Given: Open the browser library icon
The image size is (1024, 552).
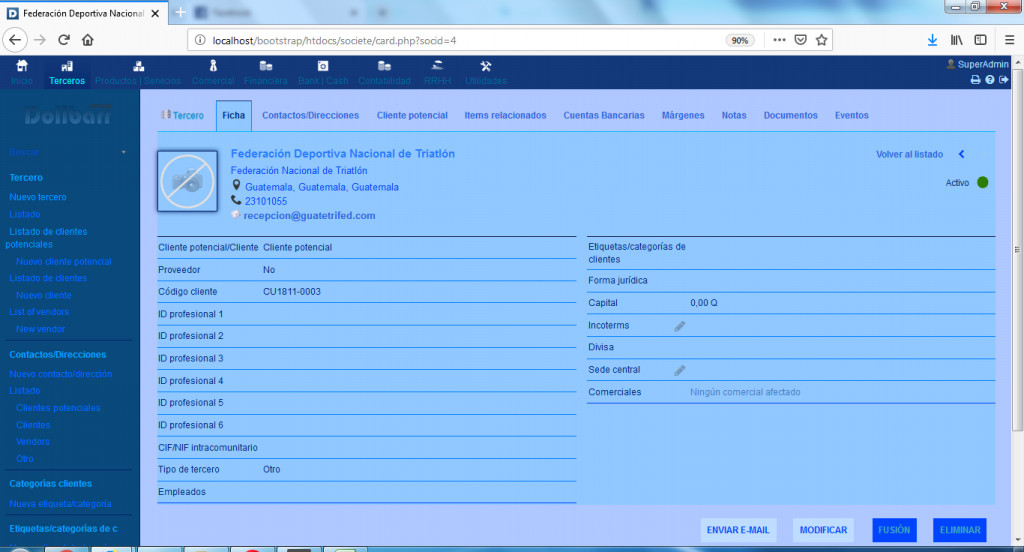Looking at the screenshot, I should coord(957,40).
